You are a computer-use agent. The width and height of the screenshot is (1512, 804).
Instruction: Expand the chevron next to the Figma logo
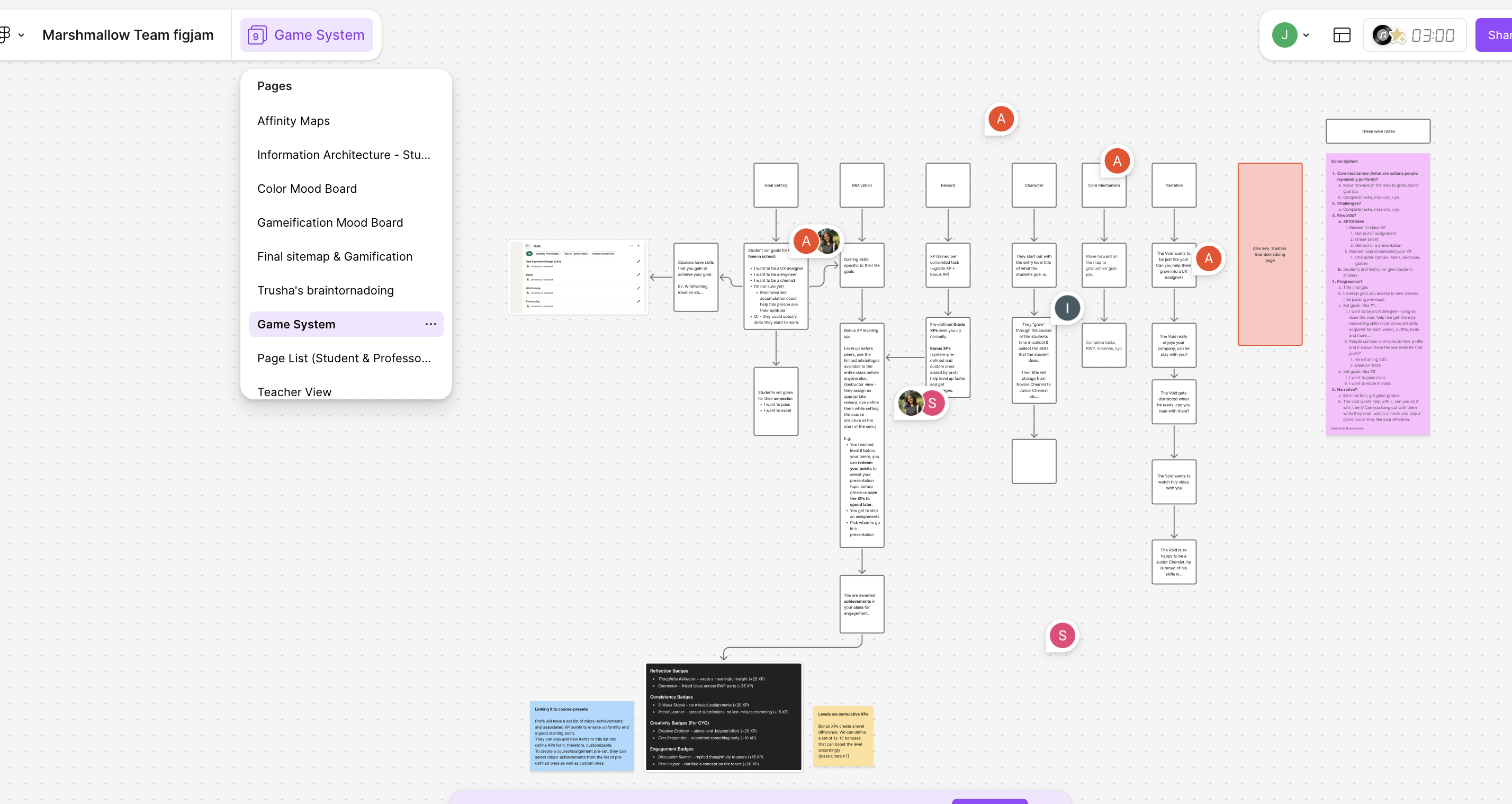tap(22, 35)
